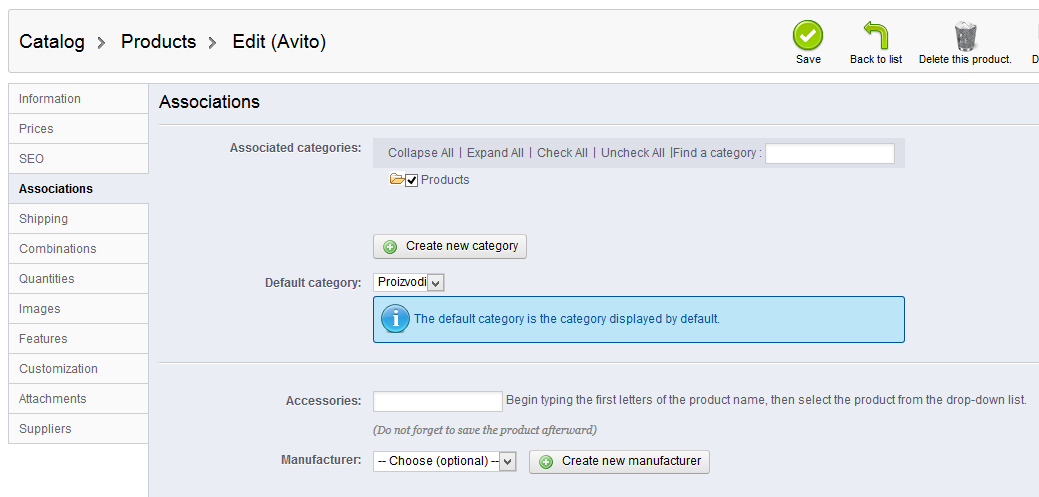Screen dimensions: 1039x497
Task: Click the Collapse All link
Action: tap(420, 153)
